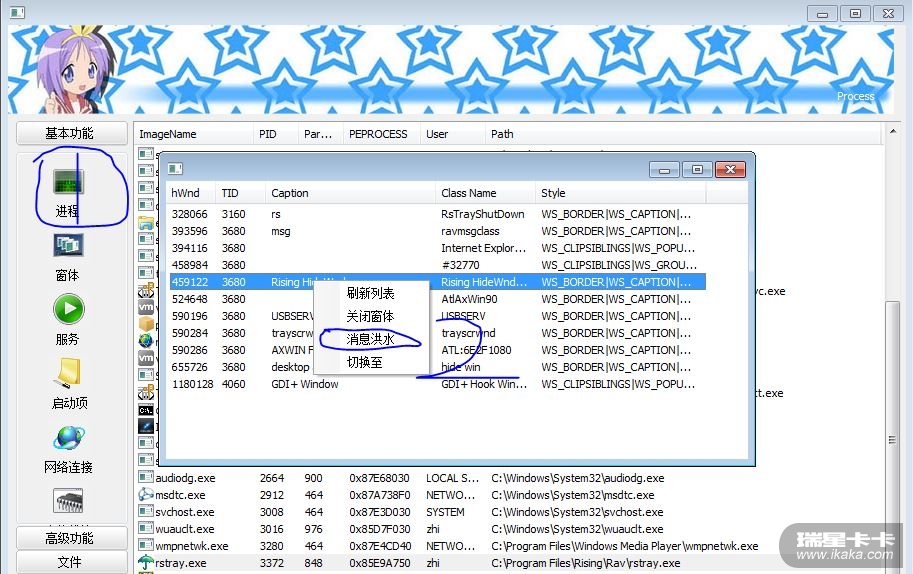Sort window list by Caption header
This screenshot has width=913, height=574.
coord(351,193)
